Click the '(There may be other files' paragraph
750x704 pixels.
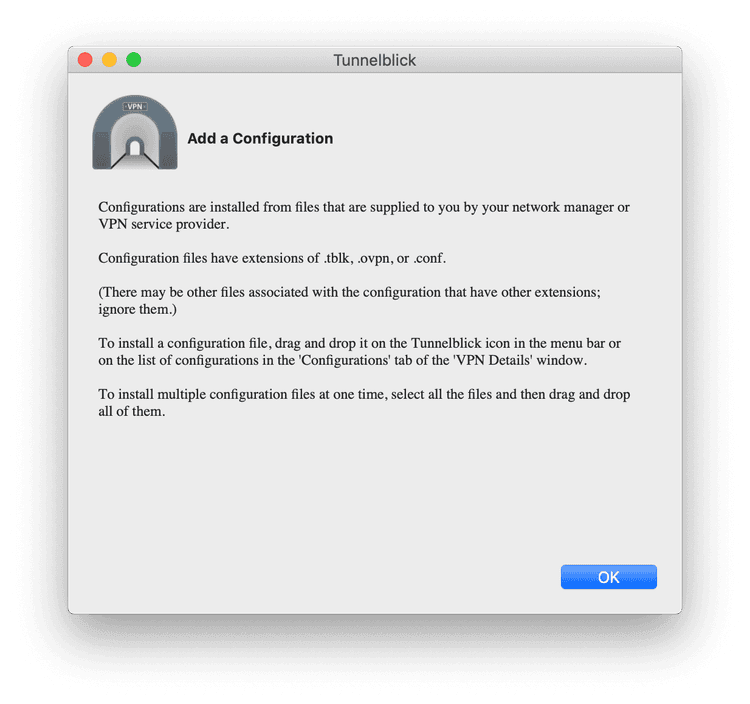click(350, 300)
